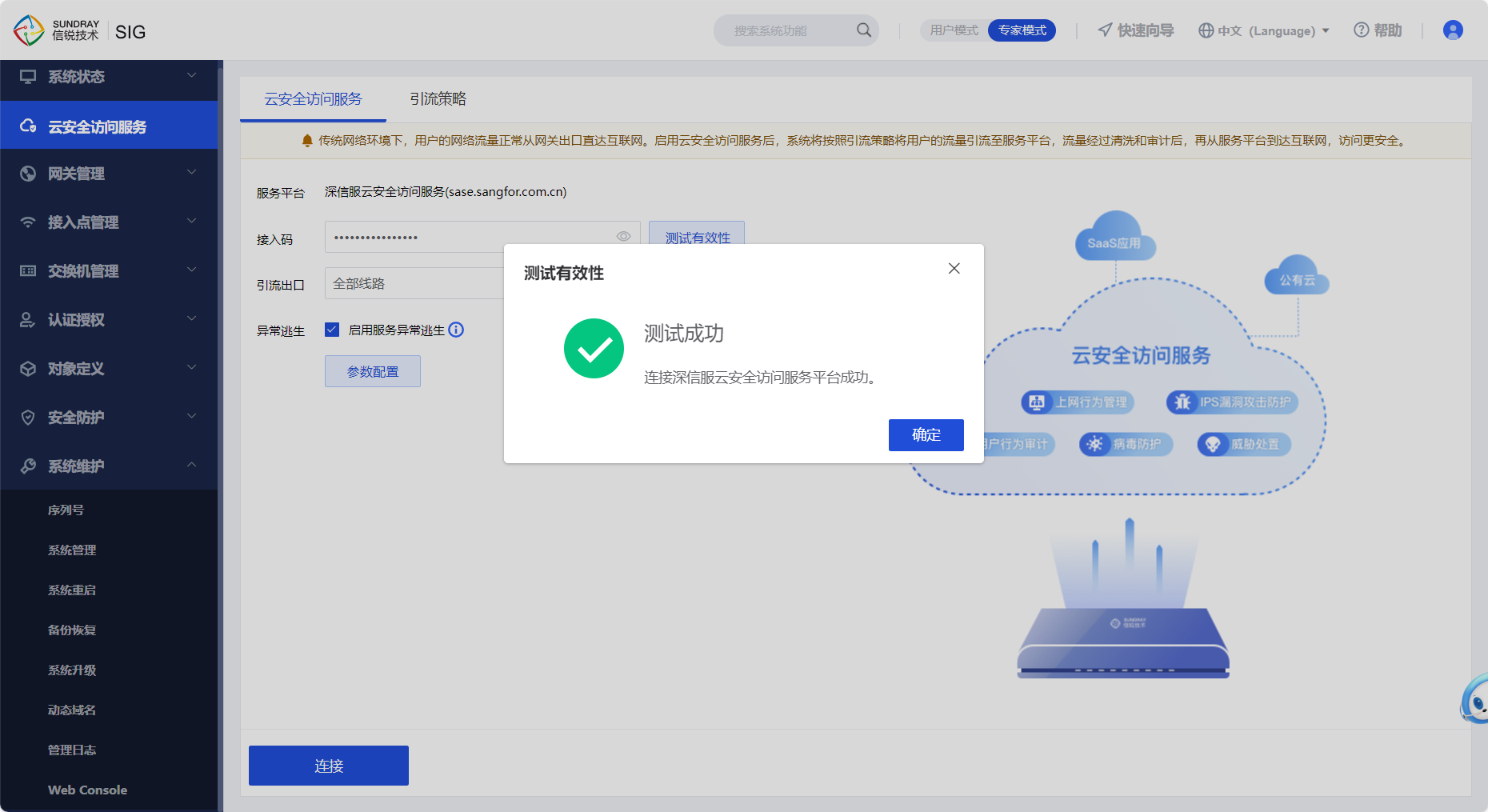Click the 测试成功 heading text
This screenshot has width=1488, height=812.
click(x=684, y=334)
